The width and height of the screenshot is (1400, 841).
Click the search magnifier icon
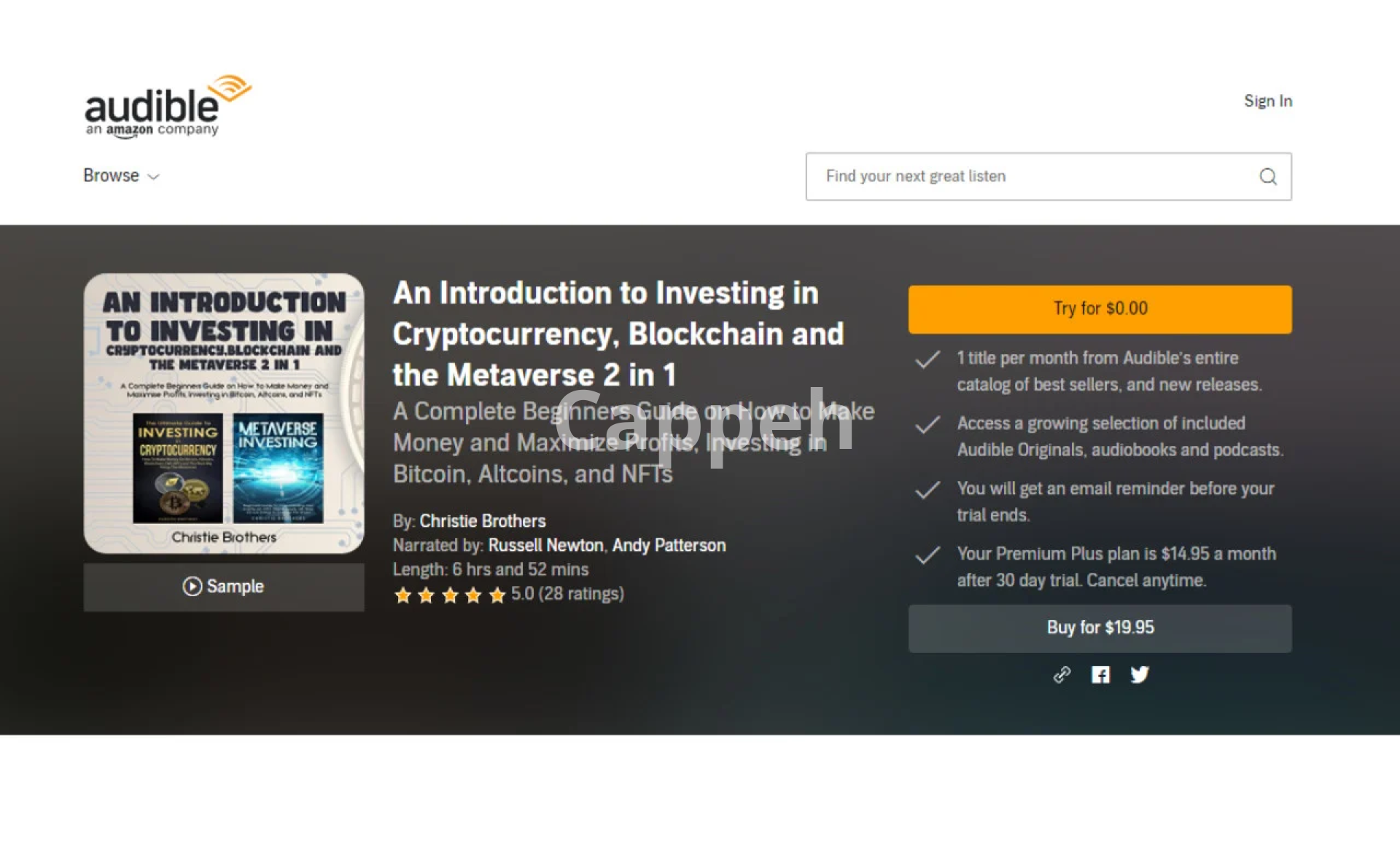pos(1268,176)
